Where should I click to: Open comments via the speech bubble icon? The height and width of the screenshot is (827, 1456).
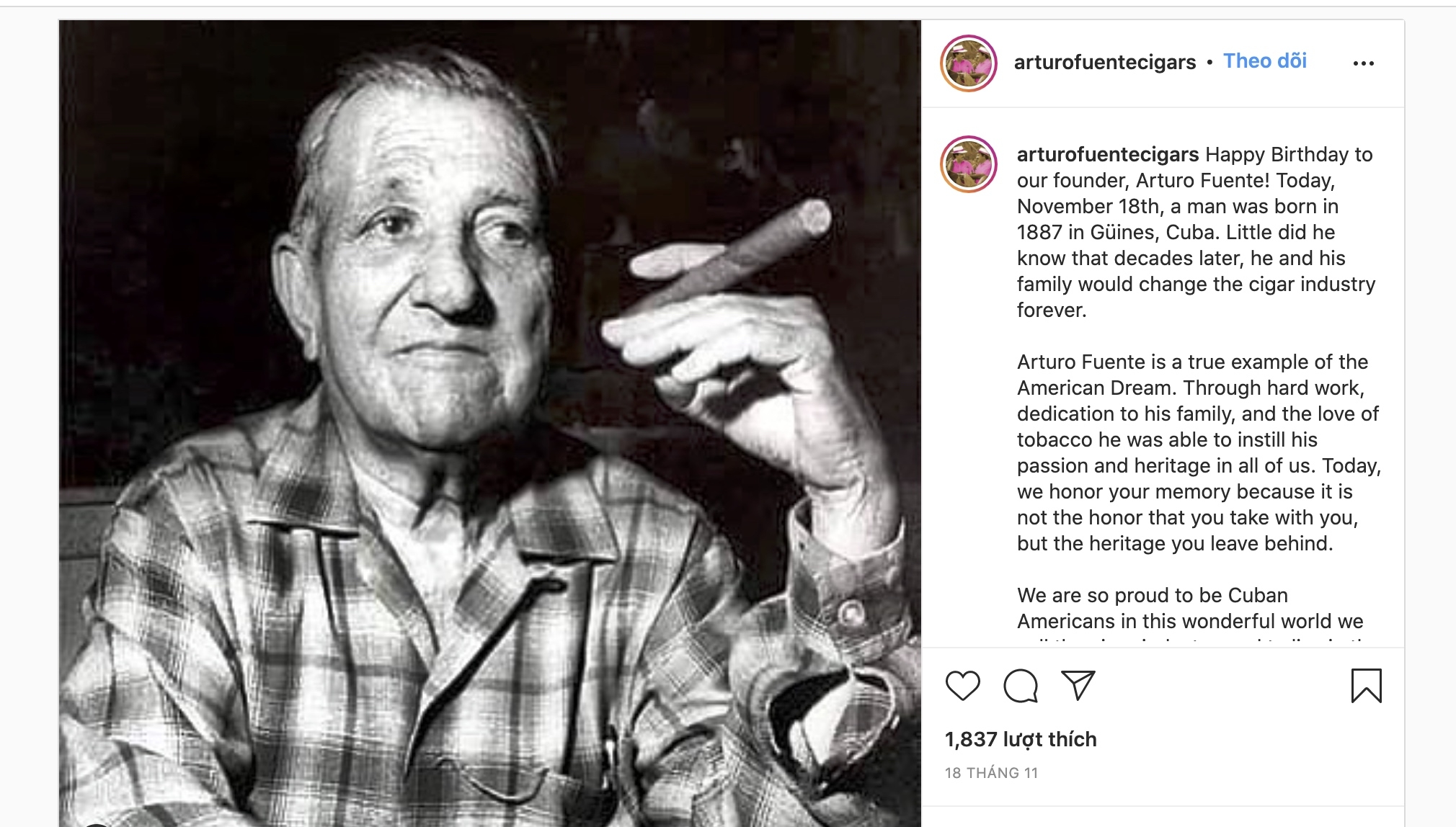tap(1021, 685)
